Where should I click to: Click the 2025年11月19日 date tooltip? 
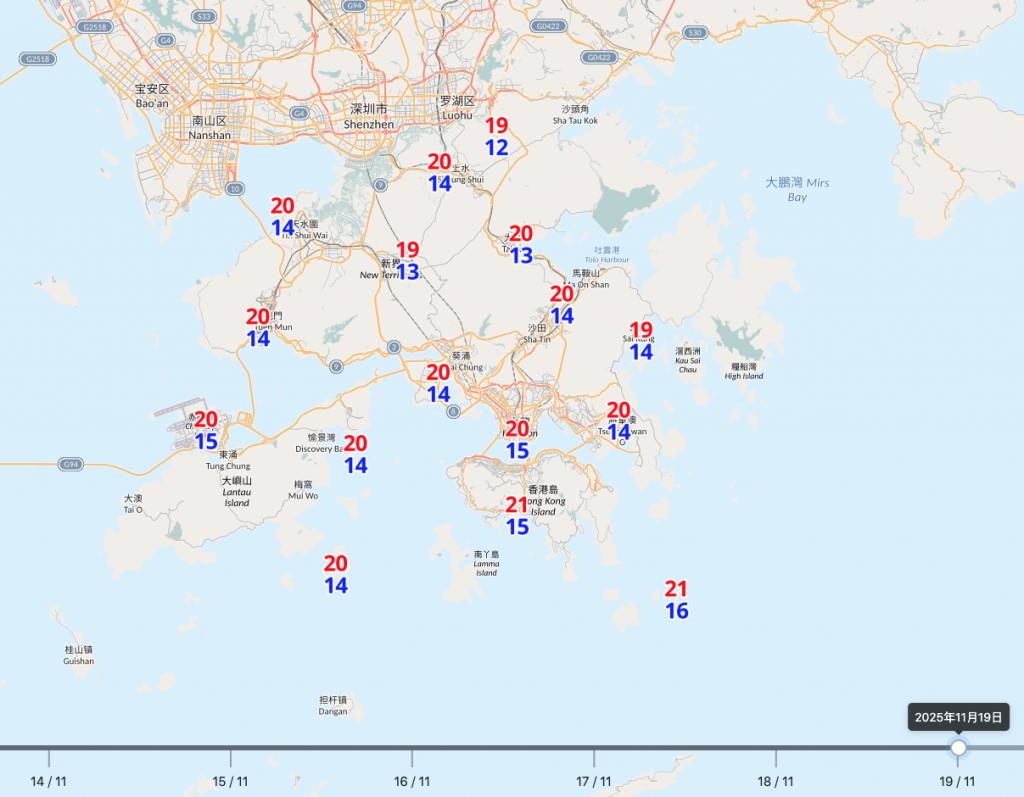[959, 718]
